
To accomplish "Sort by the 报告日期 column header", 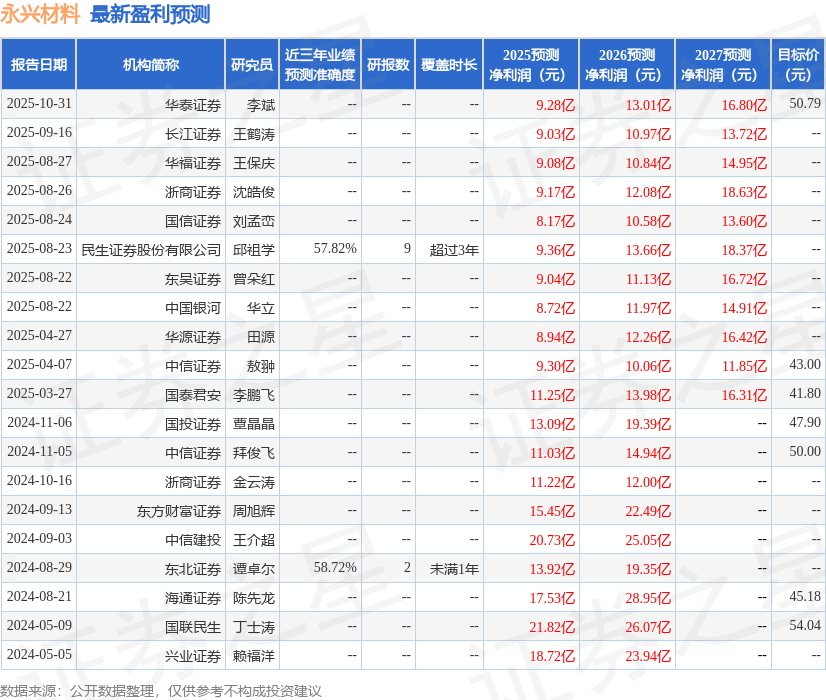I will [40, 63].
